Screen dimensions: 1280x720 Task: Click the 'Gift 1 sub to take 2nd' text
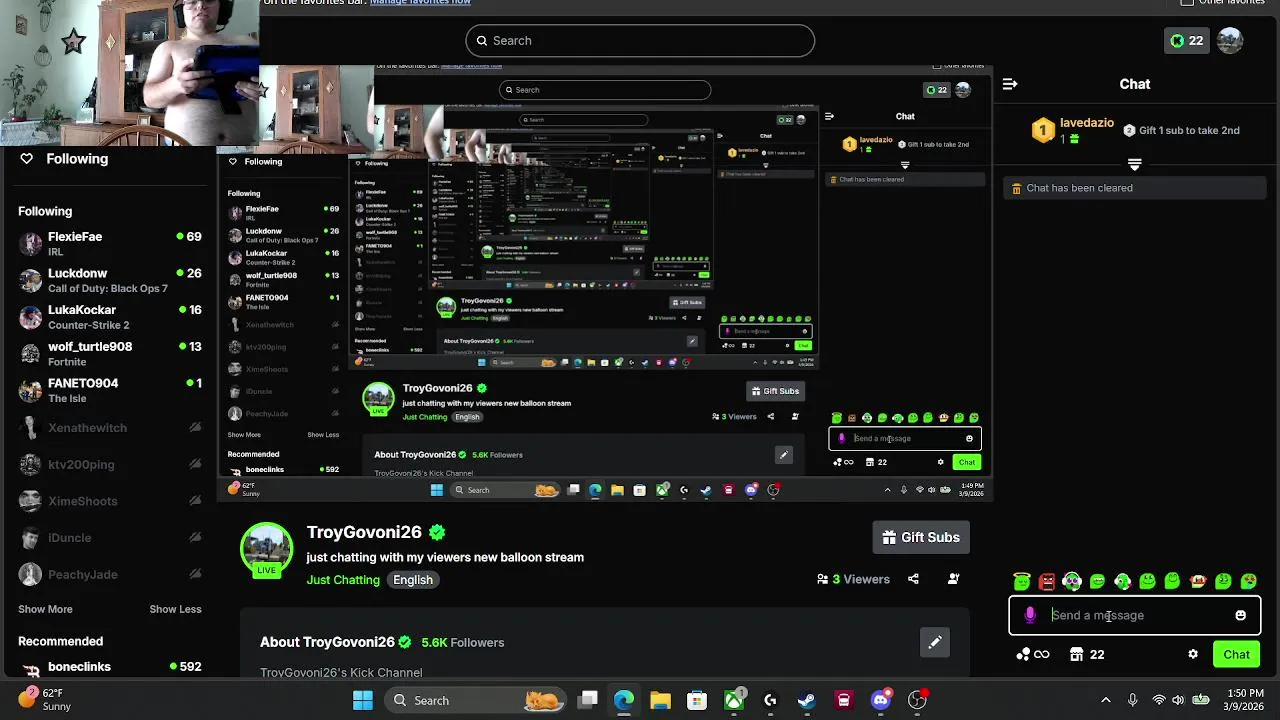coord(1189,130)
